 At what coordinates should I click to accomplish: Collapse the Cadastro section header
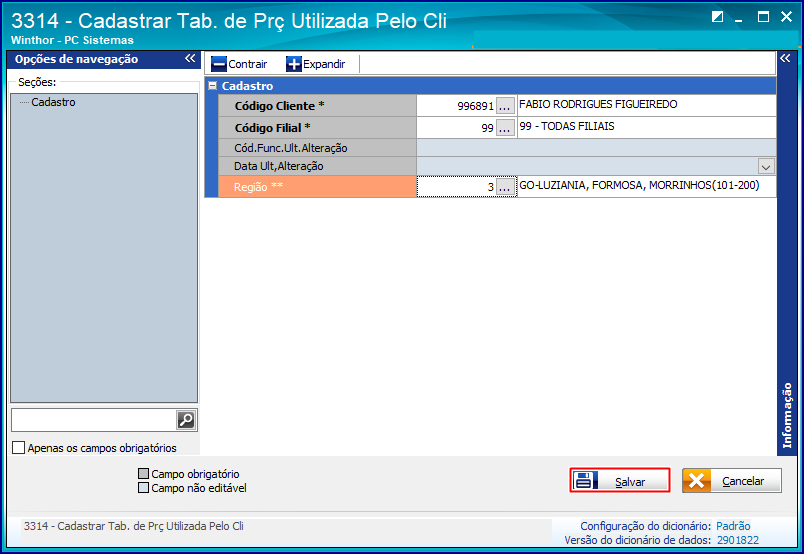pos(212,86)
